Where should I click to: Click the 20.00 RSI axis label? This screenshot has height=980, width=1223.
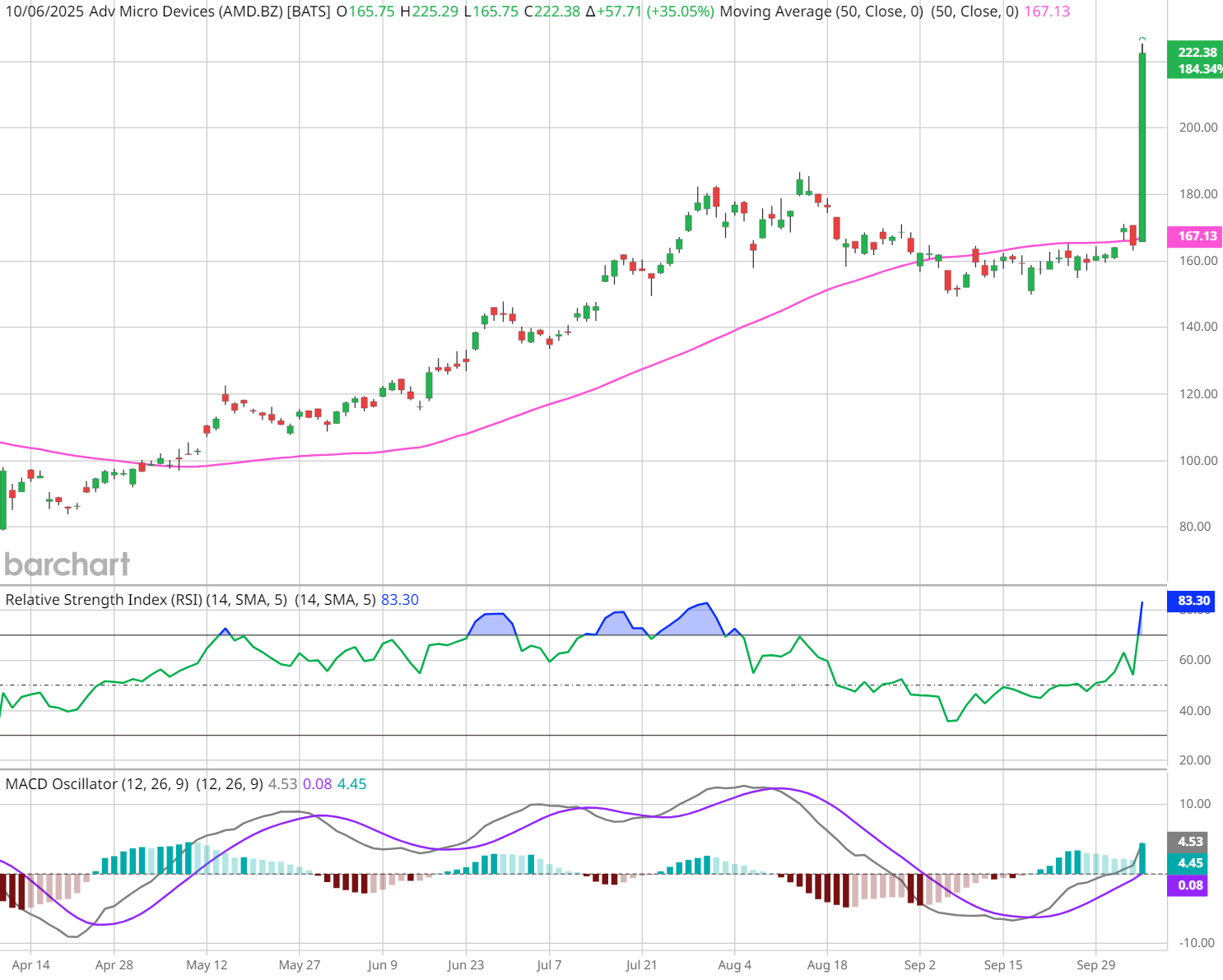1195,760
